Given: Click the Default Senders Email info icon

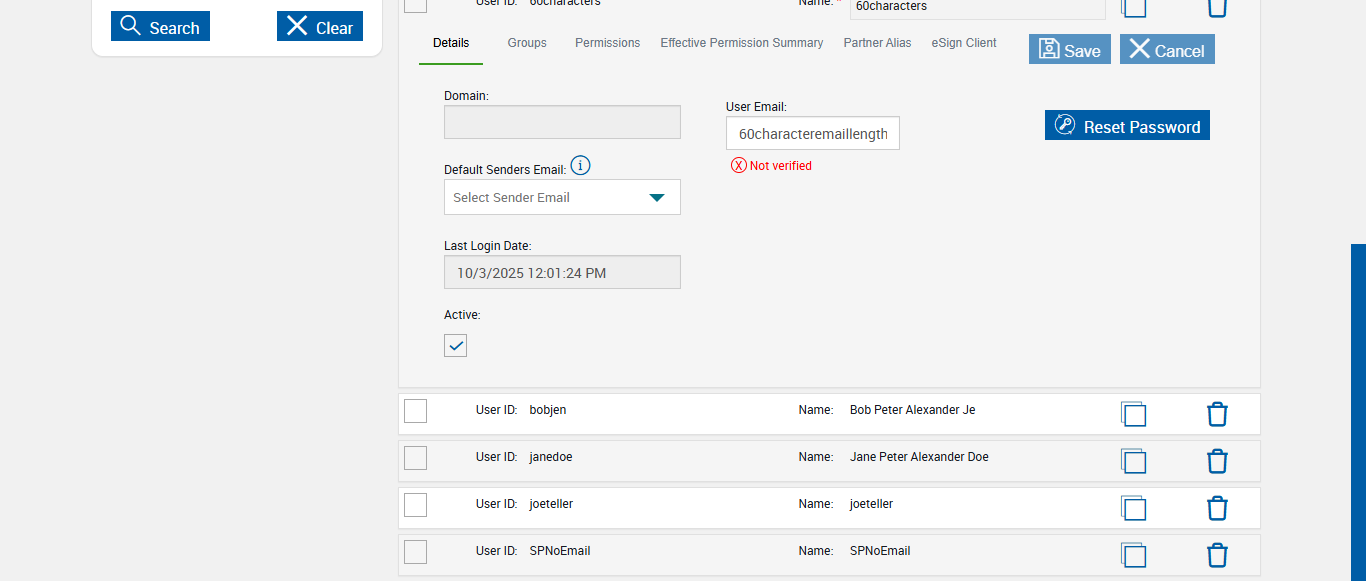Looking at the screenshot, I should [x=580, y=166].
